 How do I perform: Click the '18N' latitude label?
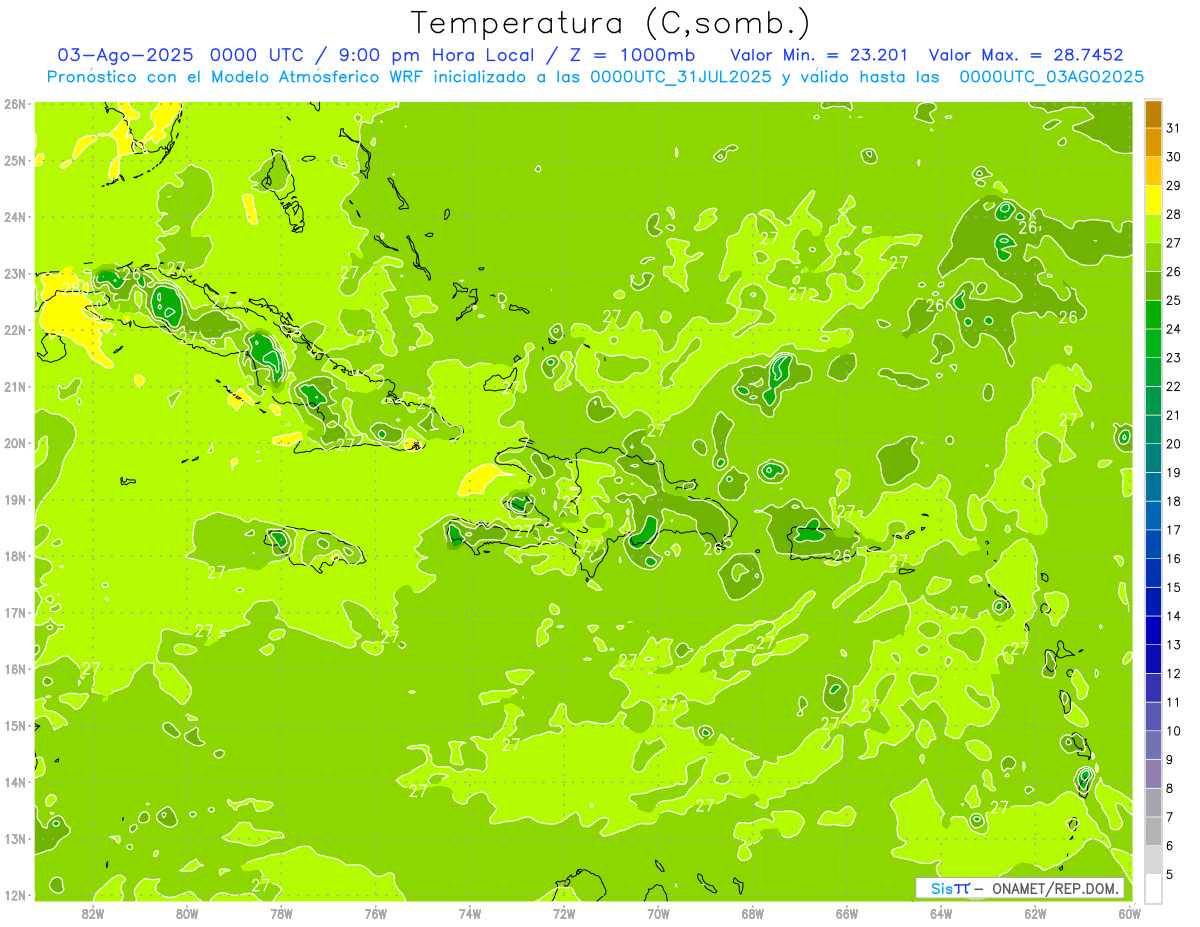15,555
